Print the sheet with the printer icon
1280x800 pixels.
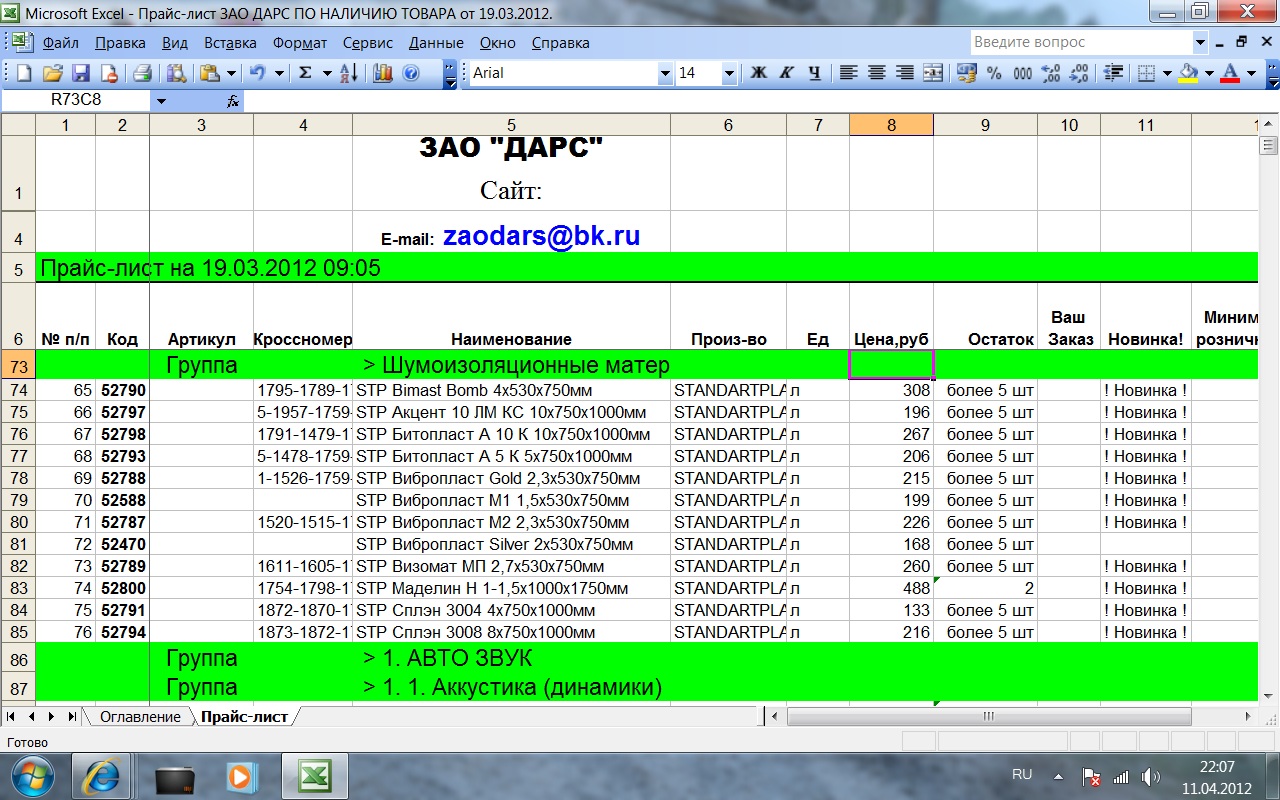tap(142, 73)
